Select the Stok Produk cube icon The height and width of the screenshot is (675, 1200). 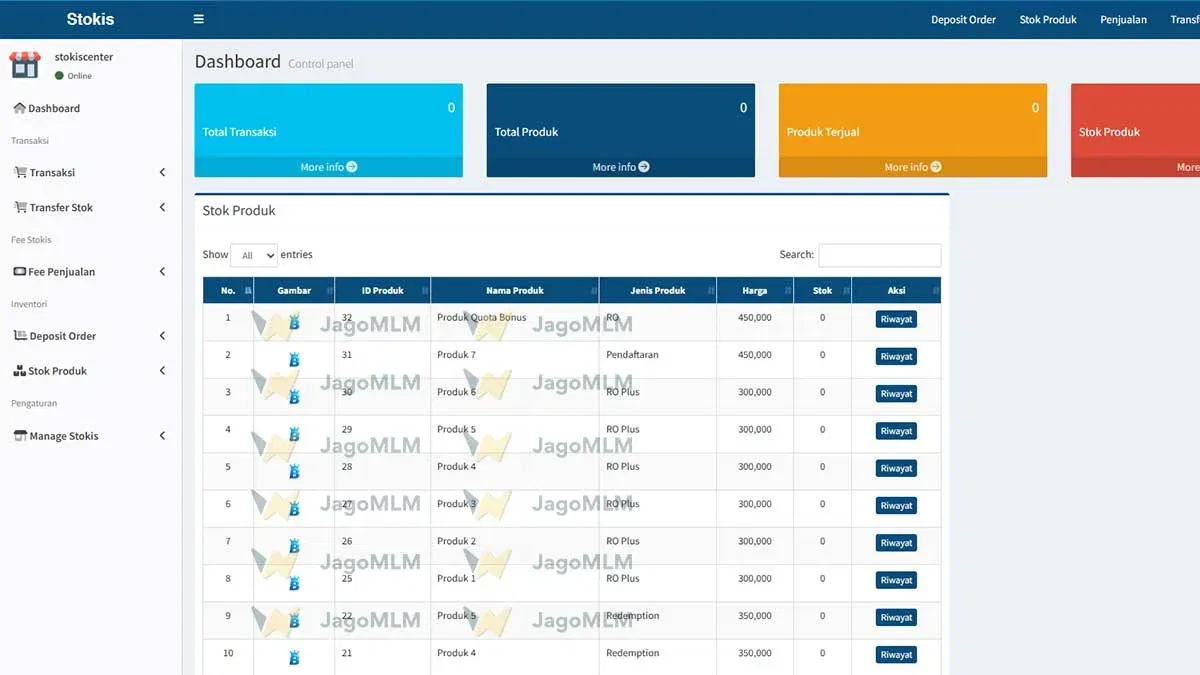[22, 370]
